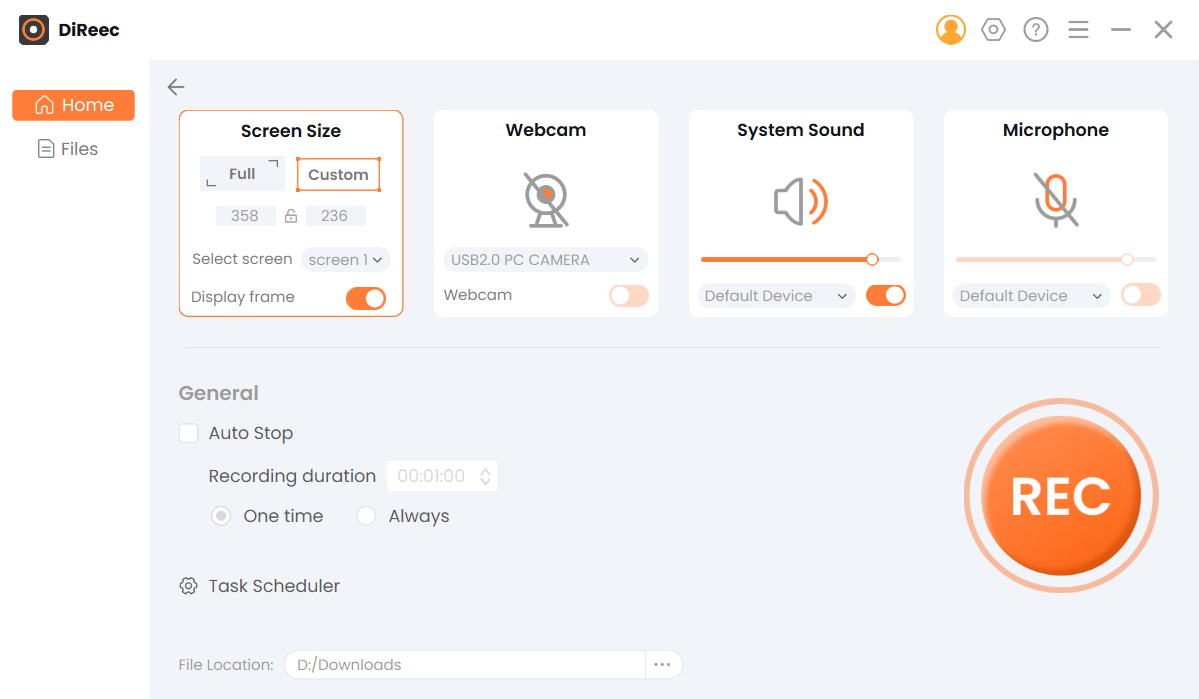This screenshot has height=699, width=1199.
Task: Open the user account profile icon
Action: [950, 29]
